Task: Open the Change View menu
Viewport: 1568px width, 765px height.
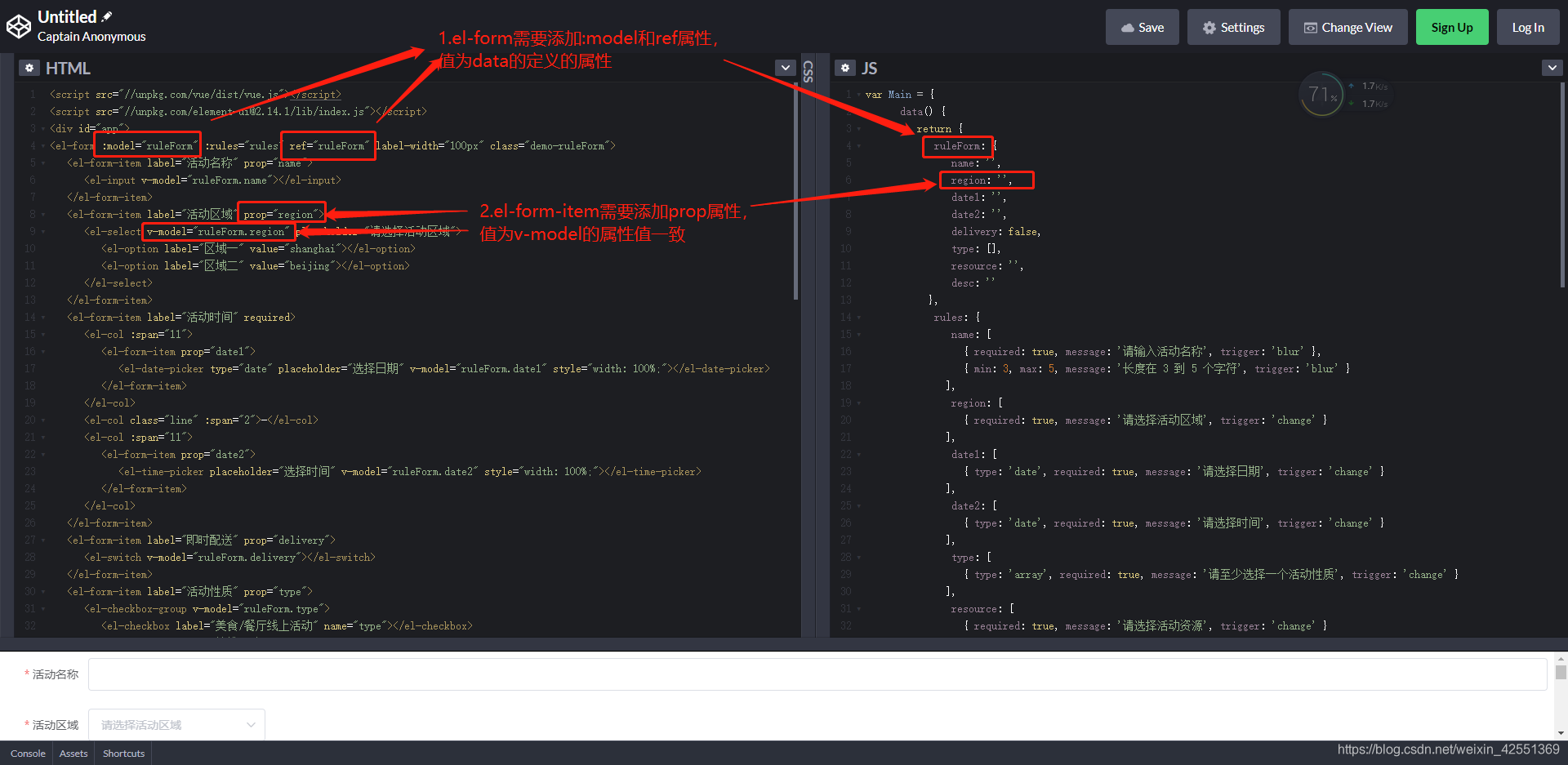Action: tap(1347, 27)
